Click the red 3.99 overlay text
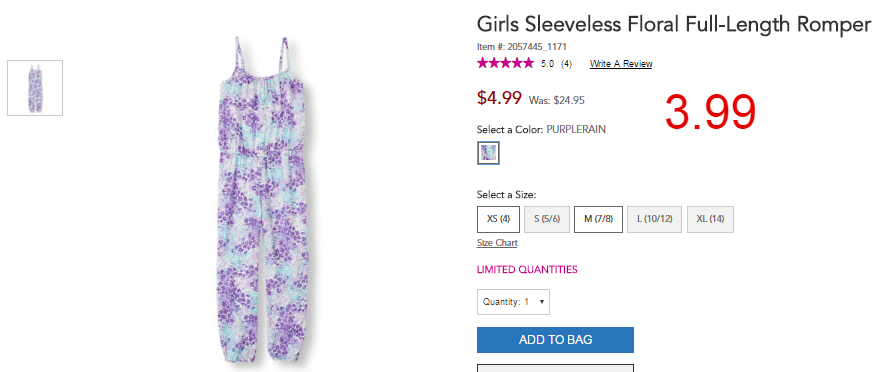The width and height of the screenshot is (879, 372). (710, 112)
